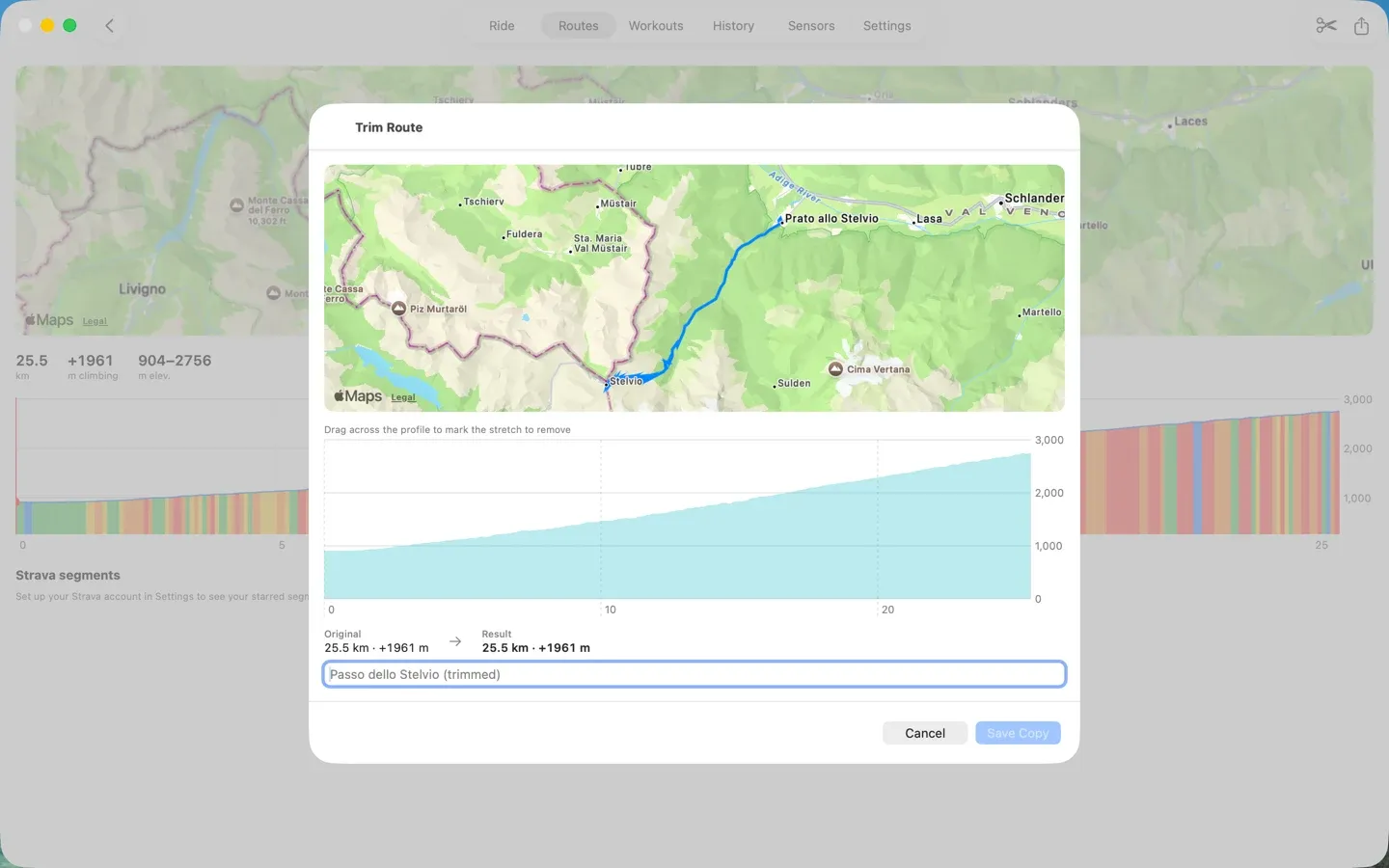Click the Müstair label on dialog map
Viewport: 1389px width, 868px height.
tap(617, 203)
